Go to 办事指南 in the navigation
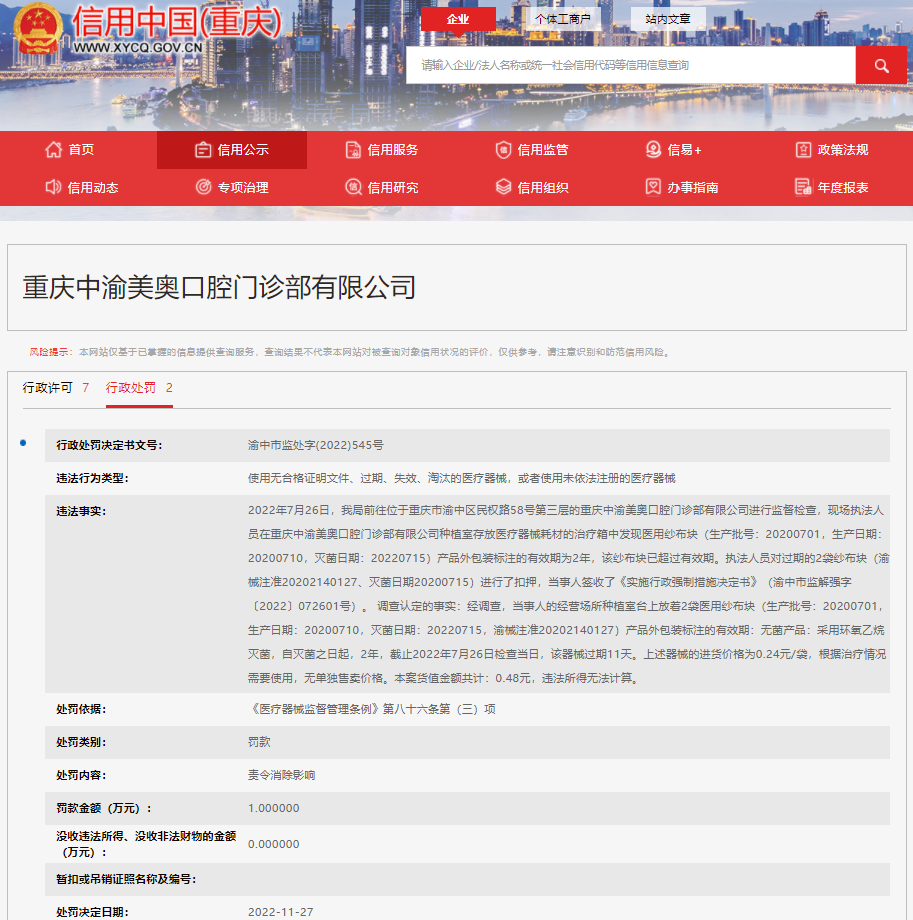 pyautogui.click(x=692, y=187)
